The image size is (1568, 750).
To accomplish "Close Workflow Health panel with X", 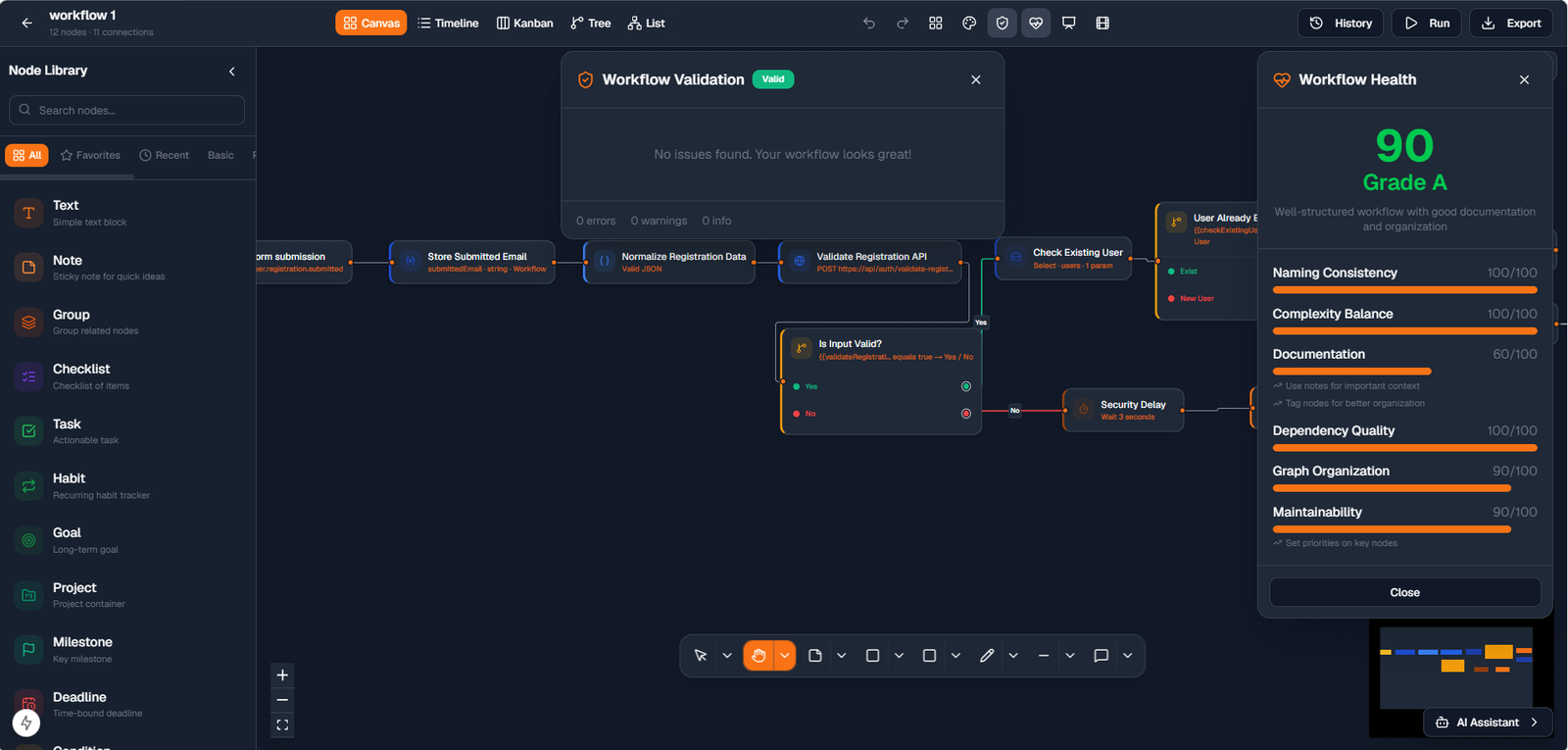I will 1525,80.
